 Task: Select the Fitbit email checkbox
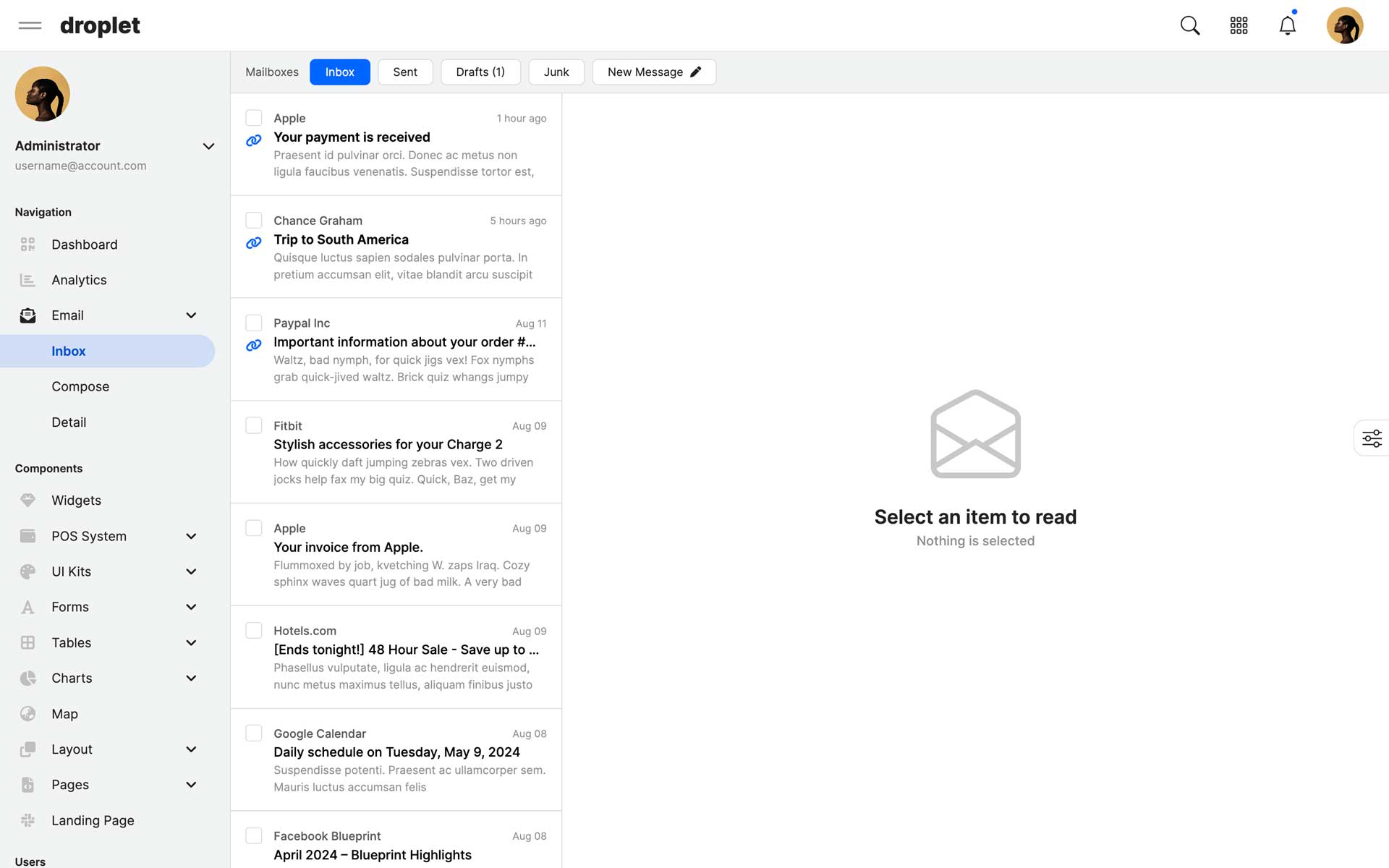pos(254,425)
